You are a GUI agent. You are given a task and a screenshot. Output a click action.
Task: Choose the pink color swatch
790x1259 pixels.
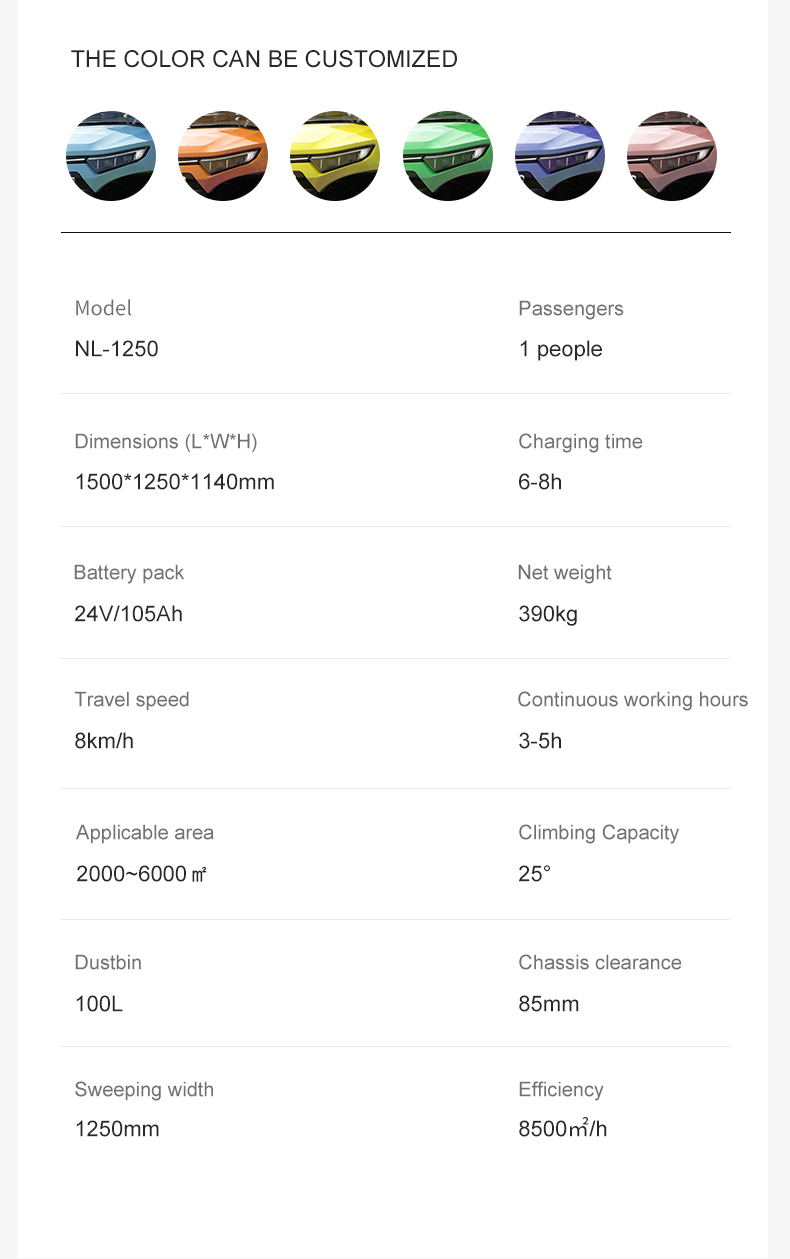[x=672, y=156]
